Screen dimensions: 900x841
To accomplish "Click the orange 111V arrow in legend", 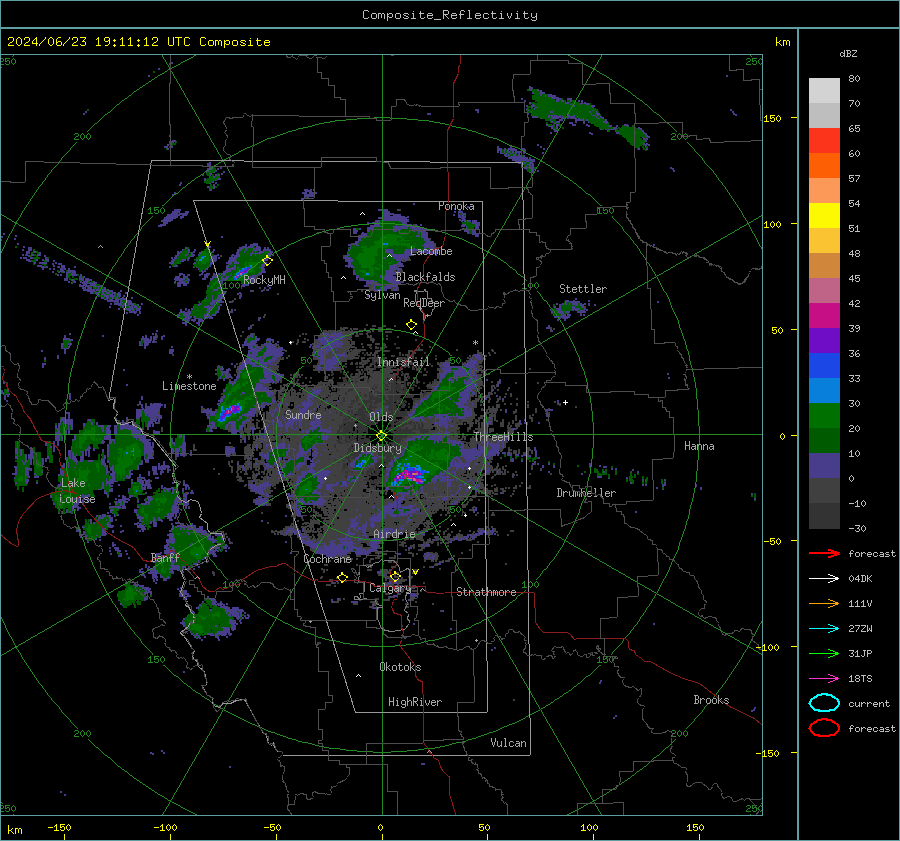I will point(824,603).
